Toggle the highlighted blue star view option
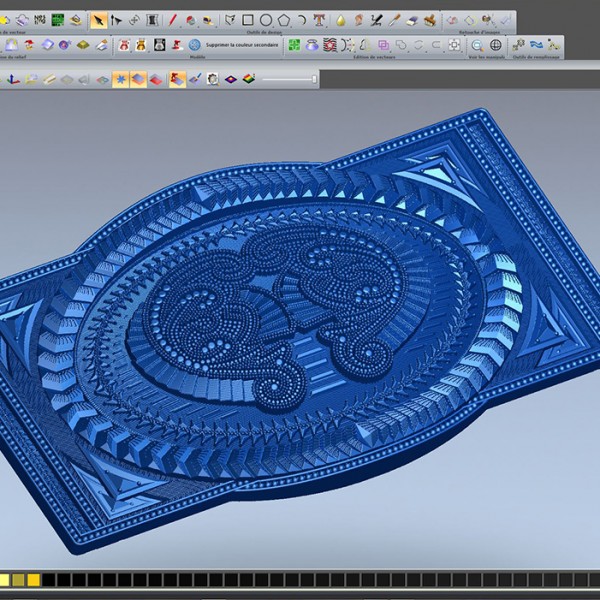The image size is (600, 600). [x=120, y=79]
